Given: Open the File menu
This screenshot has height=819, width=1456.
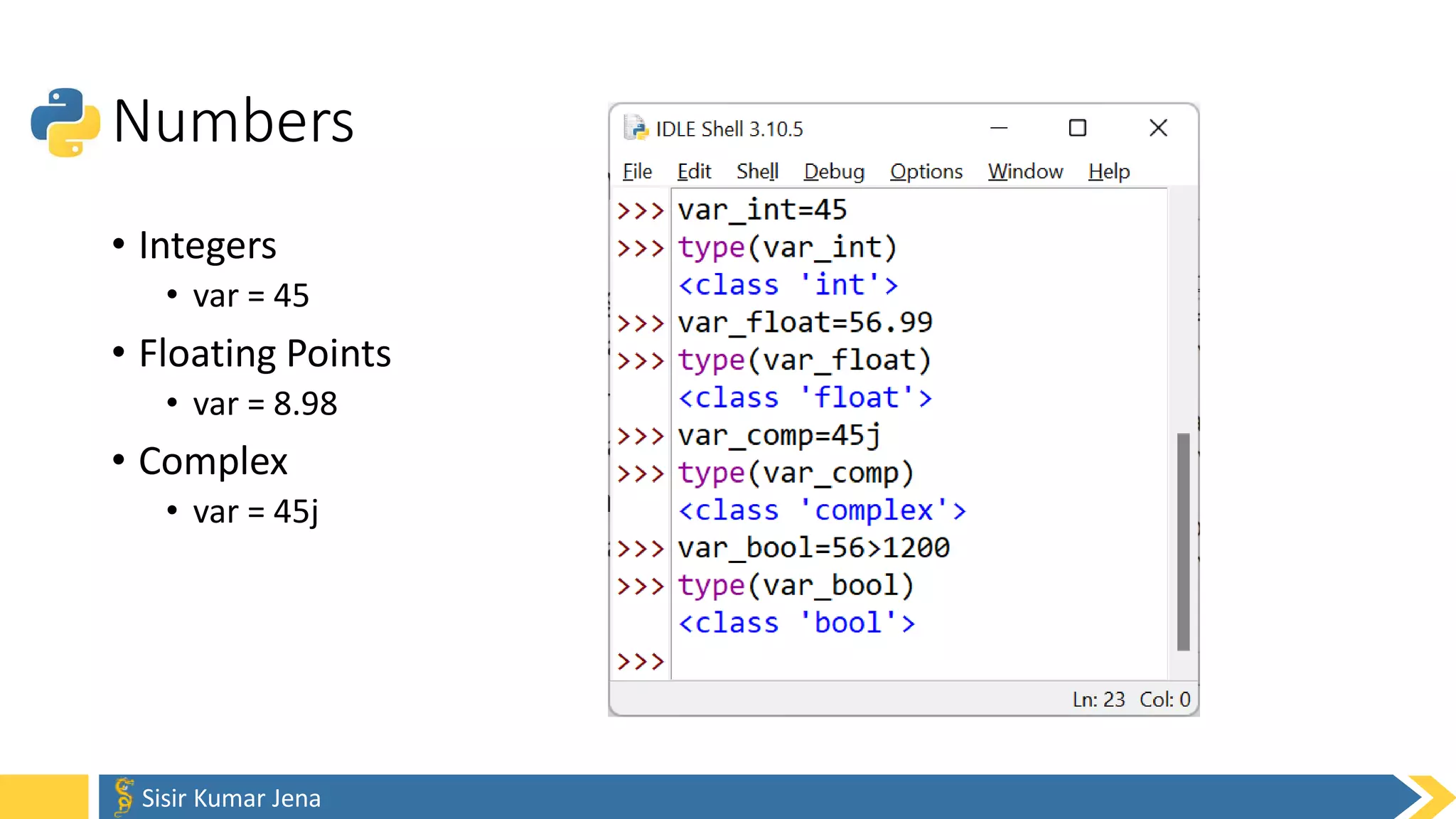Looking at the screenshot, I should pos(637,171).
